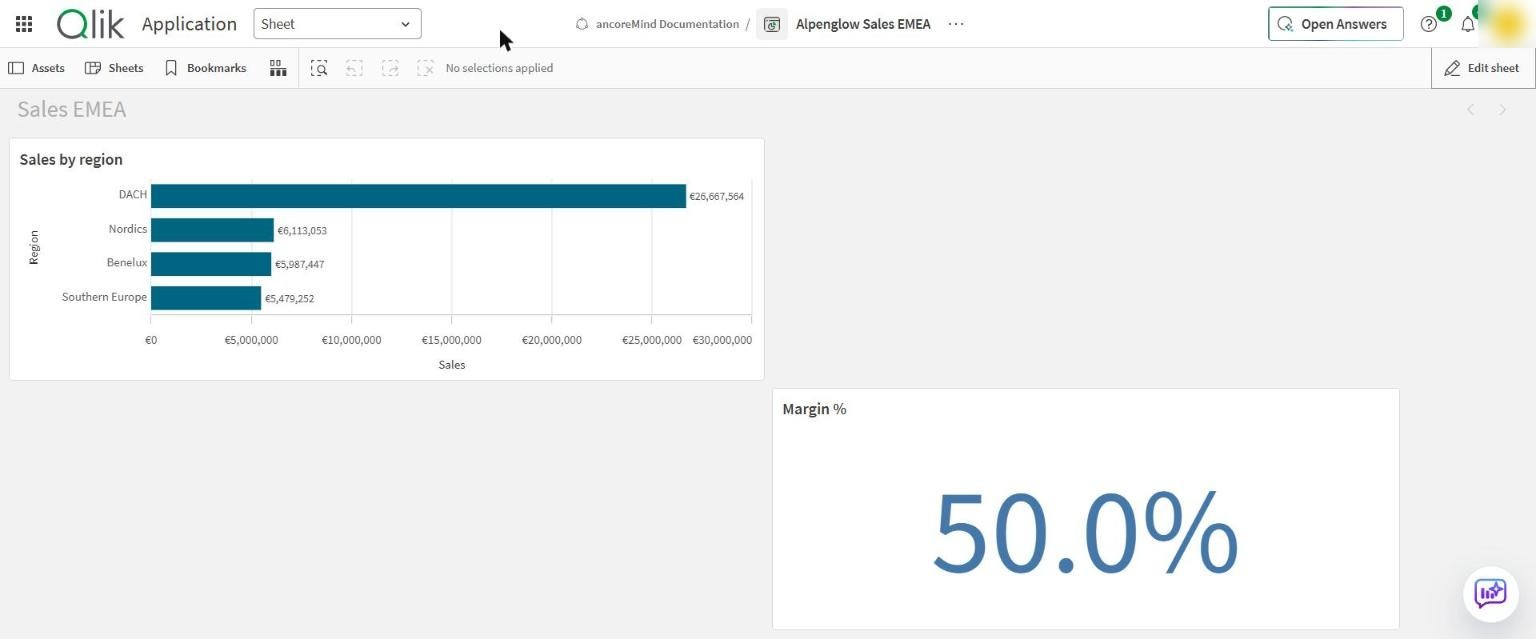Screen dimensions: 1536x639
Task: Open the user profile avatar
Action: pyautogui.click(x=1507, y=24)
